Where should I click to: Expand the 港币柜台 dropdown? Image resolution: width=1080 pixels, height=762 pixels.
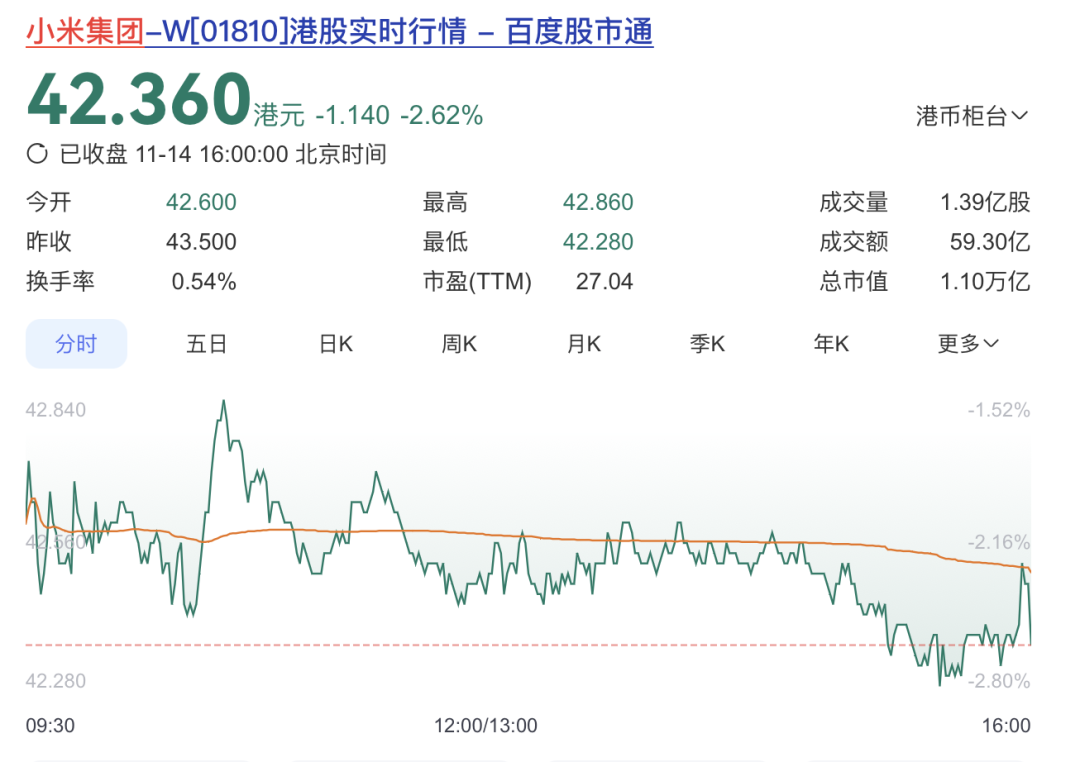click(972, 116)
